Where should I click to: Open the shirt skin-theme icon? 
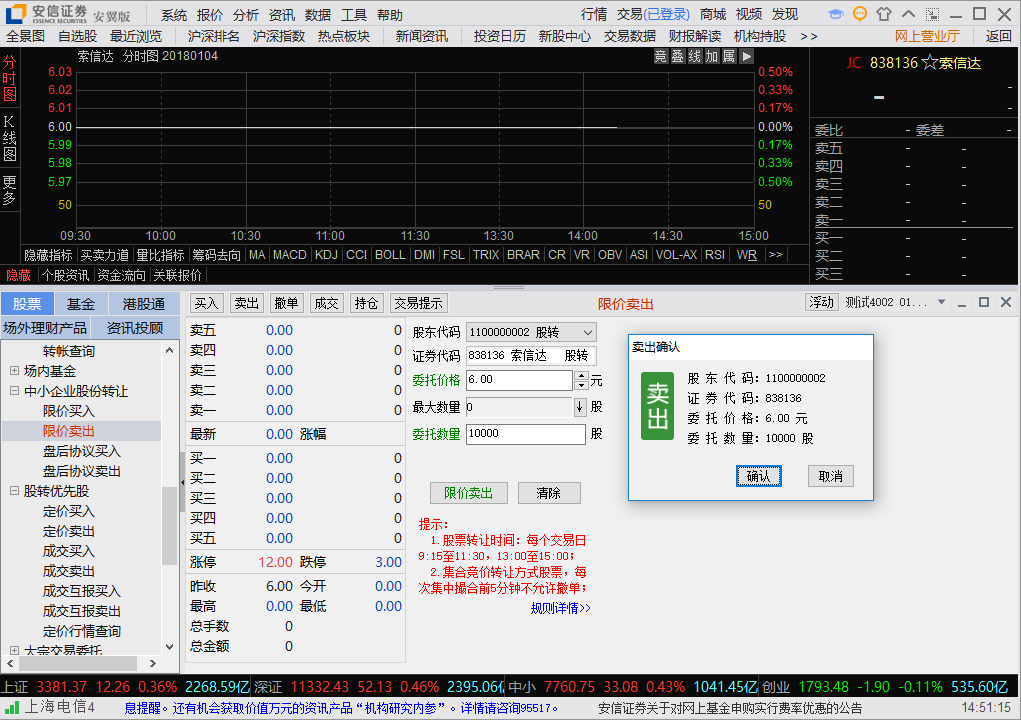coord(884,14)
